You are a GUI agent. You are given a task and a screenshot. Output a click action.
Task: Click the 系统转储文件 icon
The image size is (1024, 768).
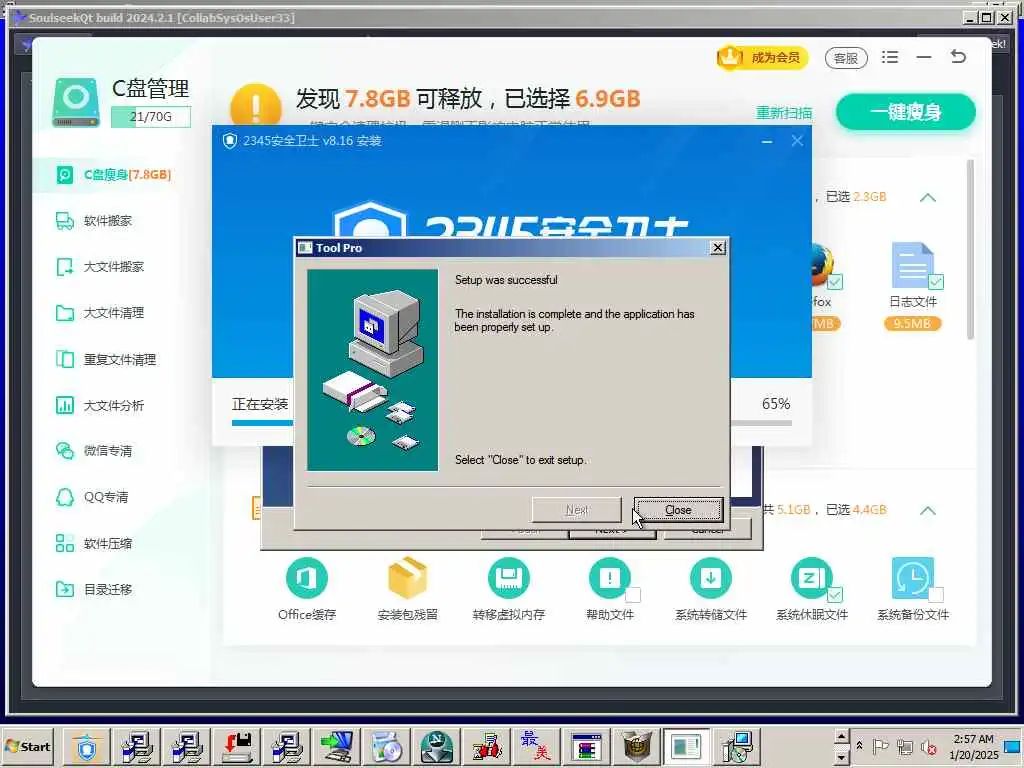pyautogui.click(x=711, y=578)
